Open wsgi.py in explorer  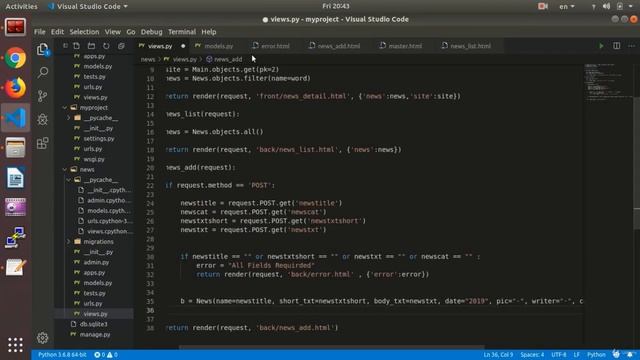[94, 159]
